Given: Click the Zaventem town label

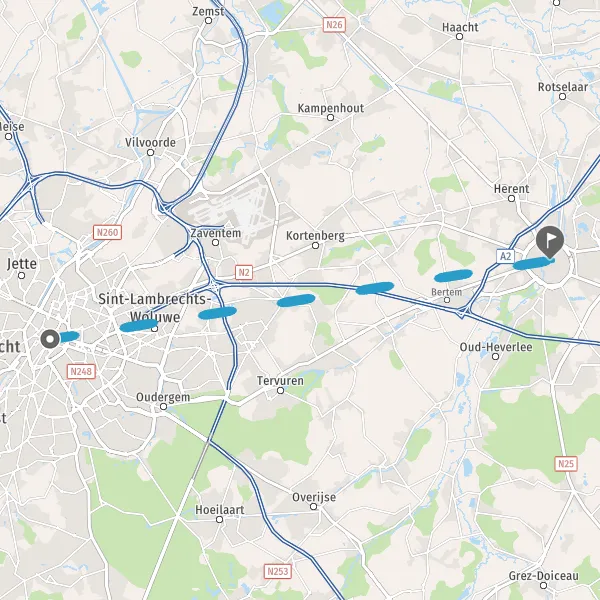Looking at the screenshot, I should click(216, 233).
